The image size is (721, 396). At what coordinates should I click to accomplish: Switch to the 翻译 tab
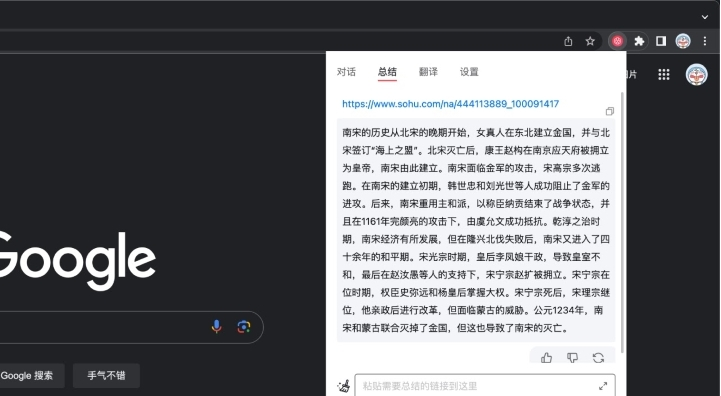(x=428, y=72)
